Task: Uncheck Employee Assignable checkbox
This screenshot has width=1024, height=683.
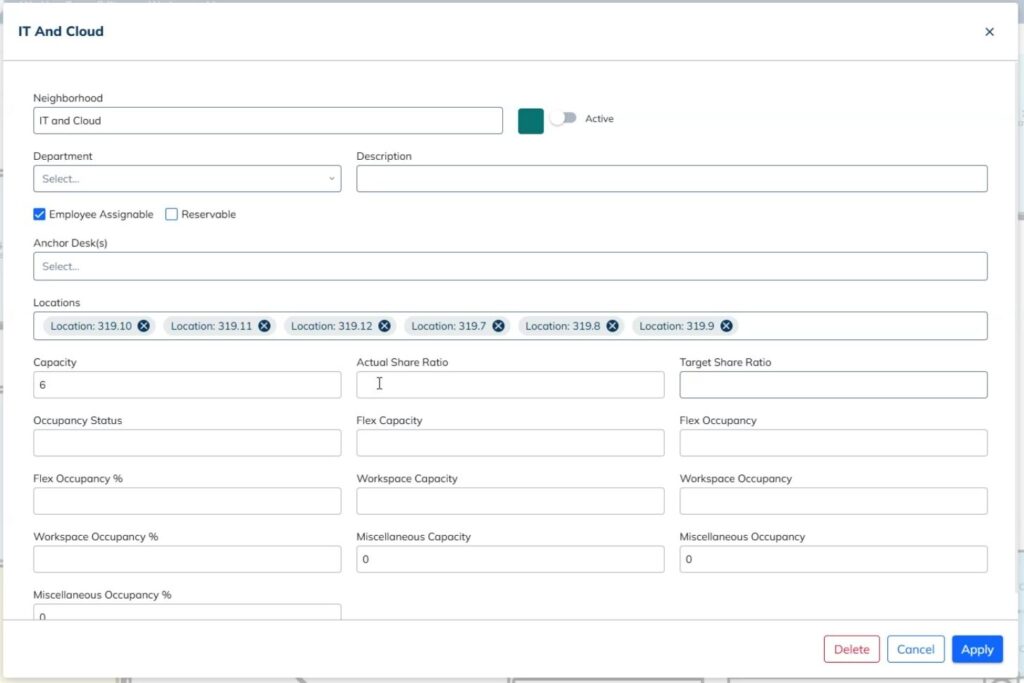Action: point(40,214)
